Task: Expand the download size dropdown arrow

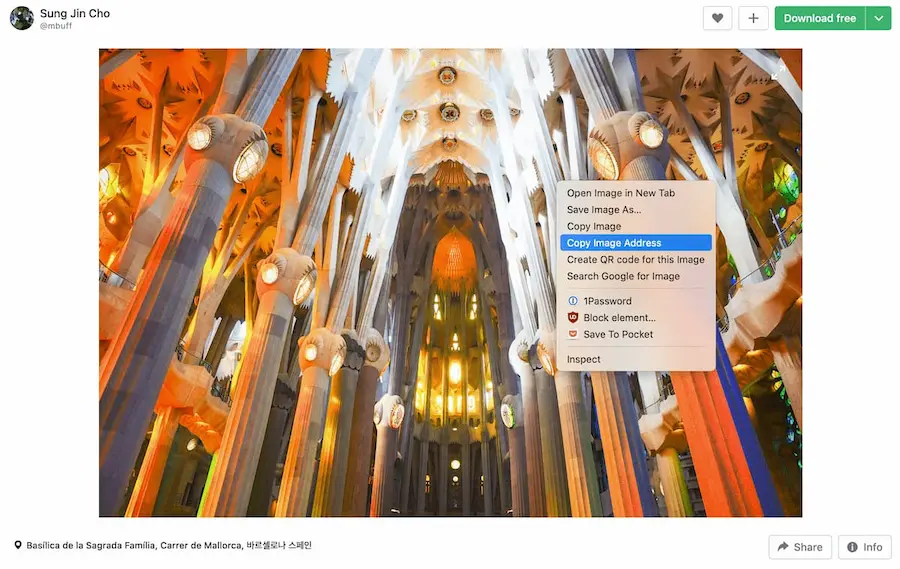Action: point(878,18)
